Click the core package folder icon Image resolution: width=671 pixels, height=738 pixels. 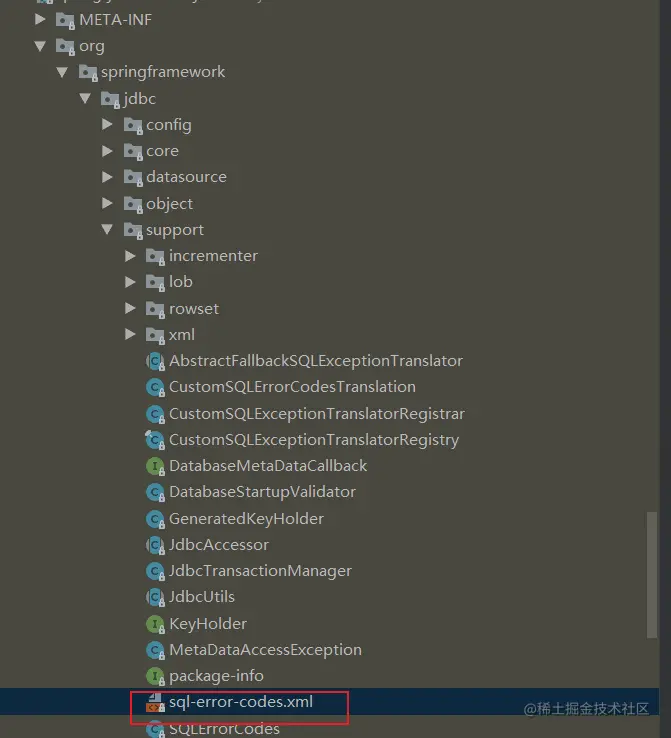point(133,152)
